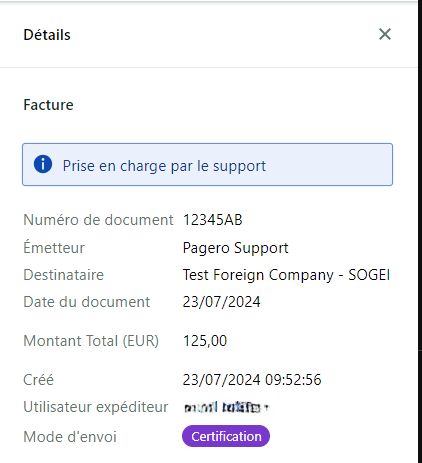This screenshot has width=422, height=463.
Task: Click the Montant Total (EUR) label
Action: tap(91, 341)
